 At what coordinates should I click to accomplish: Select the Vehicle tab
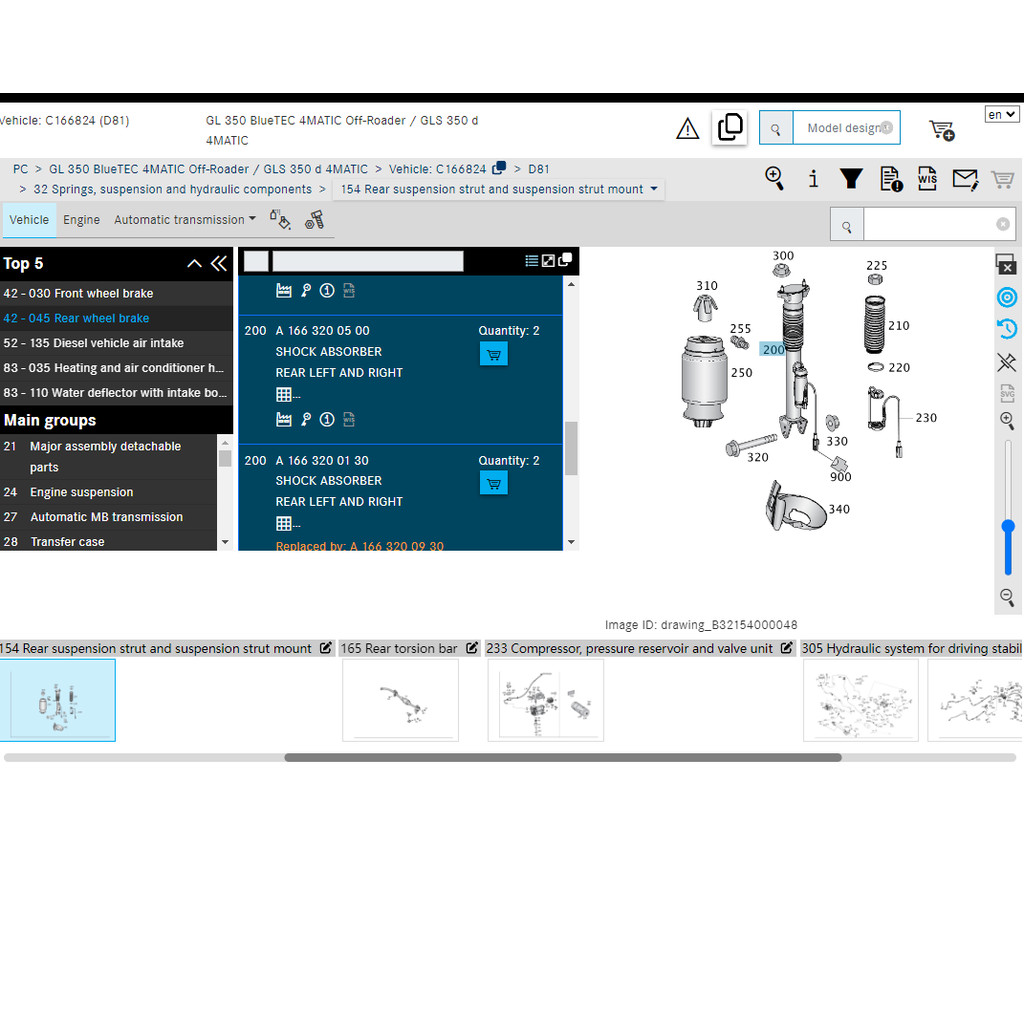pos(29,220)
